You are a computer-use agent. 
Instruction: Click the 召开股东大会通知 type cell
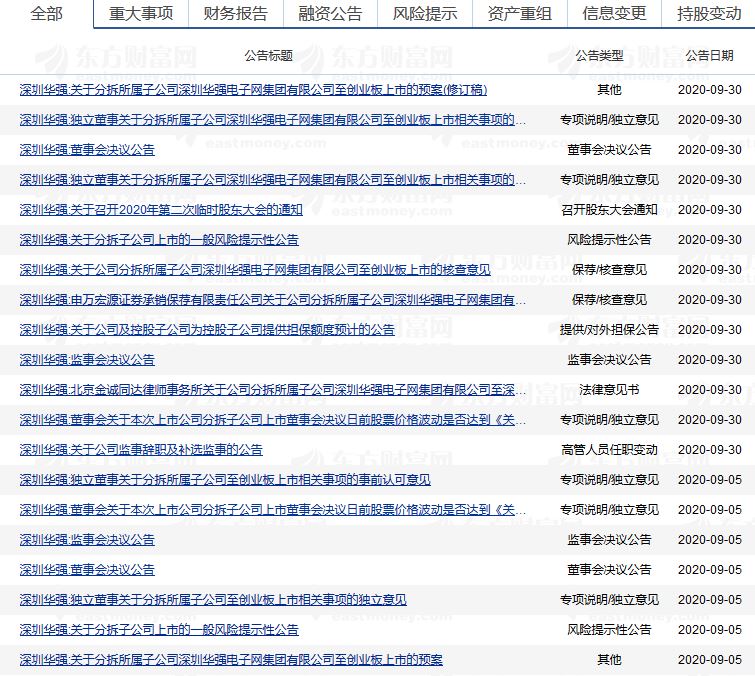[609, 210]
